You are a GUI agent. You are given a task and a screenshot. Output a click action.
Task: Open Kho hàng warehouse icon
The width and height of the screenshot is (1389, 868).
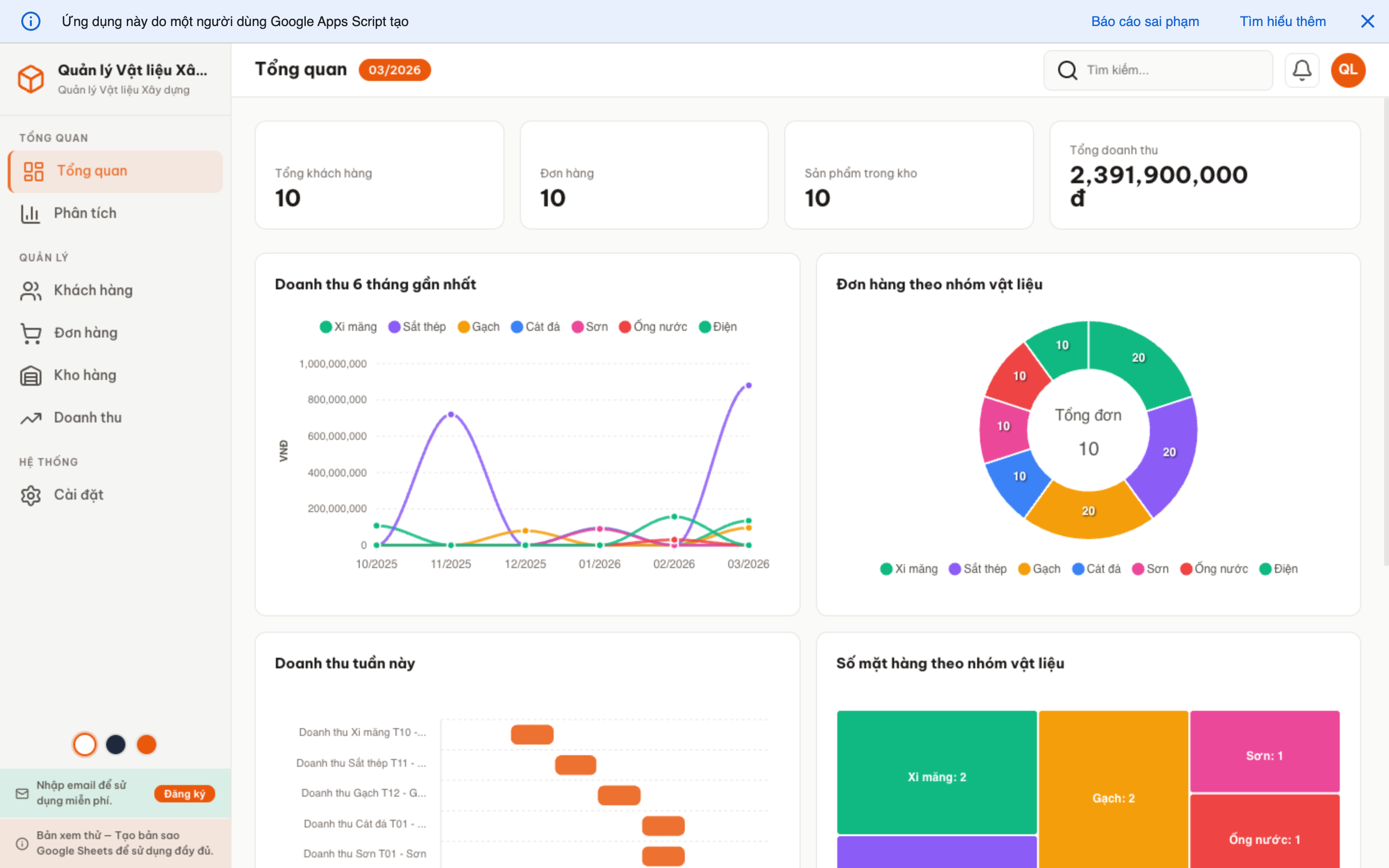30,376
